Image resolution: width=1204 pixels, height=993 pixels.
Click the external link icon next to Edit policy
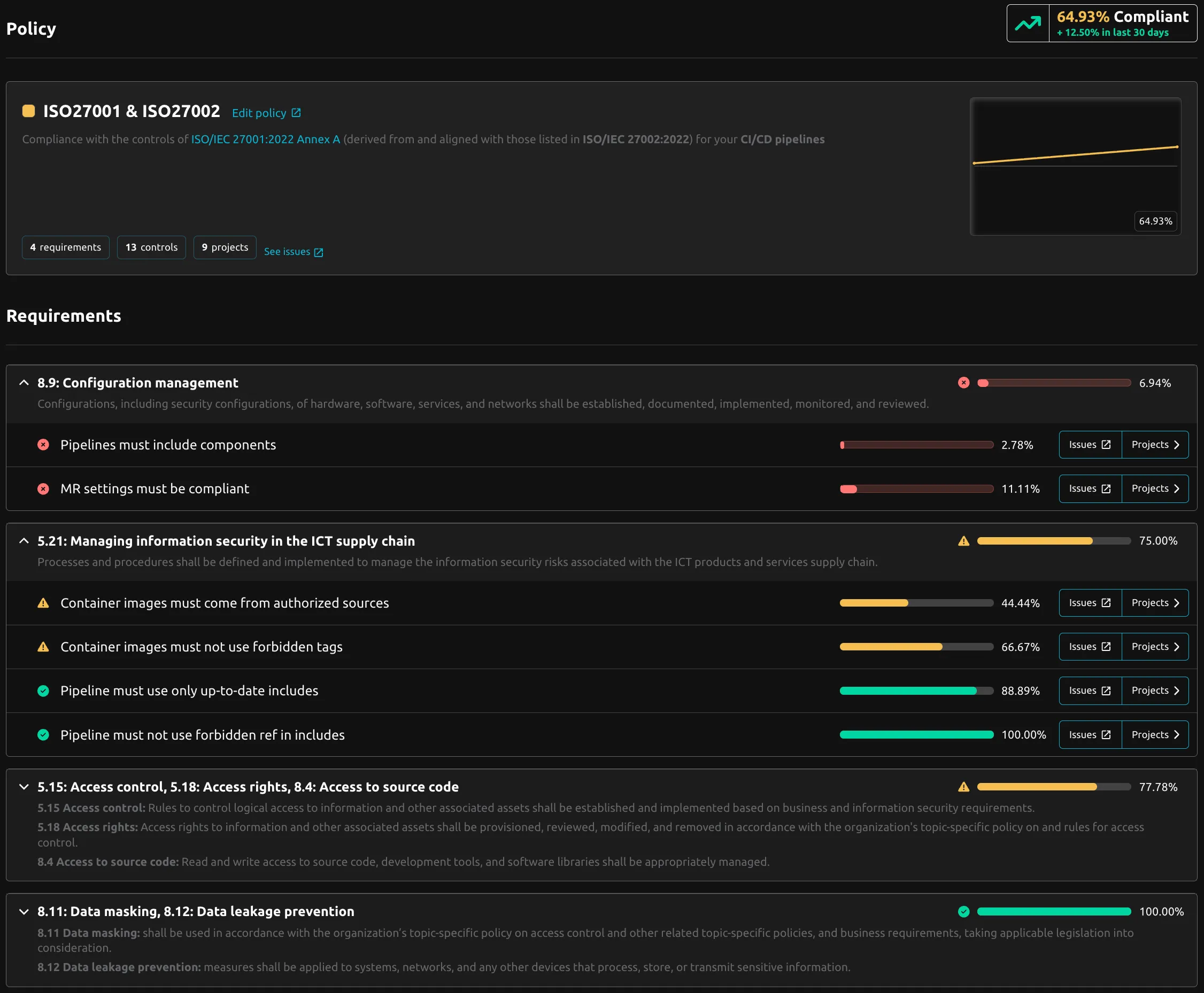(x=295, y=113)
